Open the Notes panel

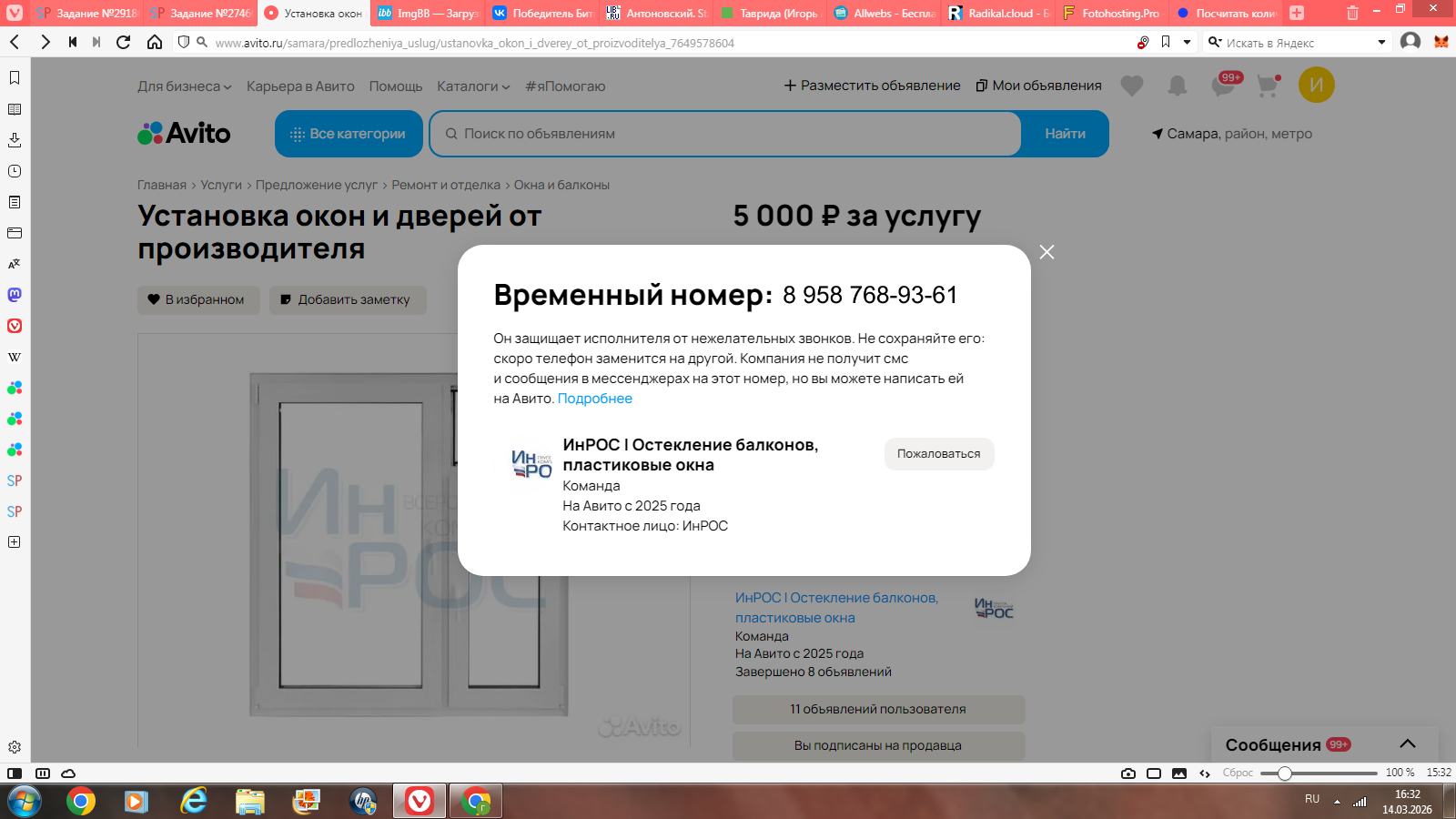click(15, 202)
